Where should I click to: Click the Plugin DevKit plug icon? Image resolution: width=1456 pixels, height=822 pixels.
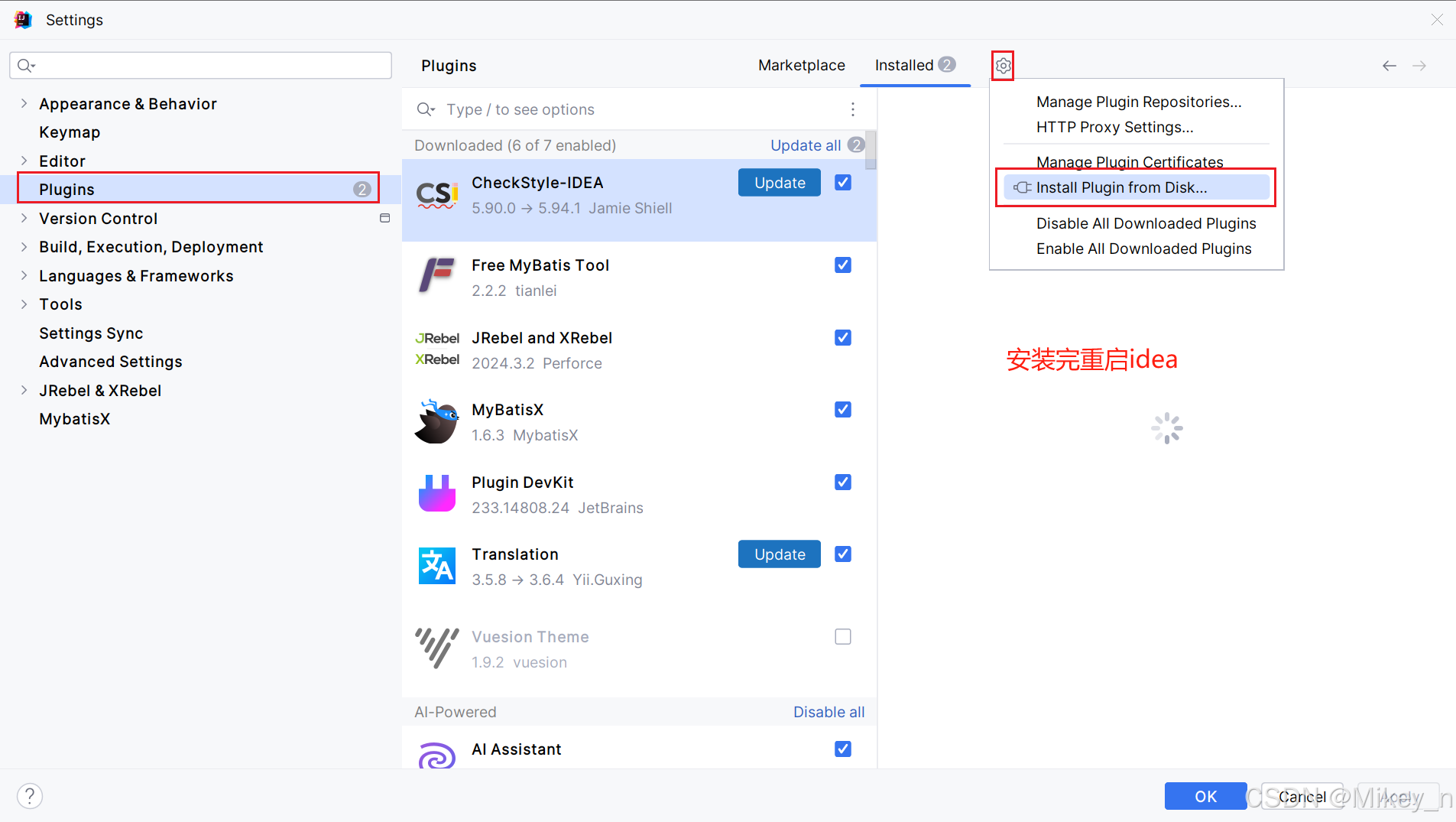[x=437, y=494]
